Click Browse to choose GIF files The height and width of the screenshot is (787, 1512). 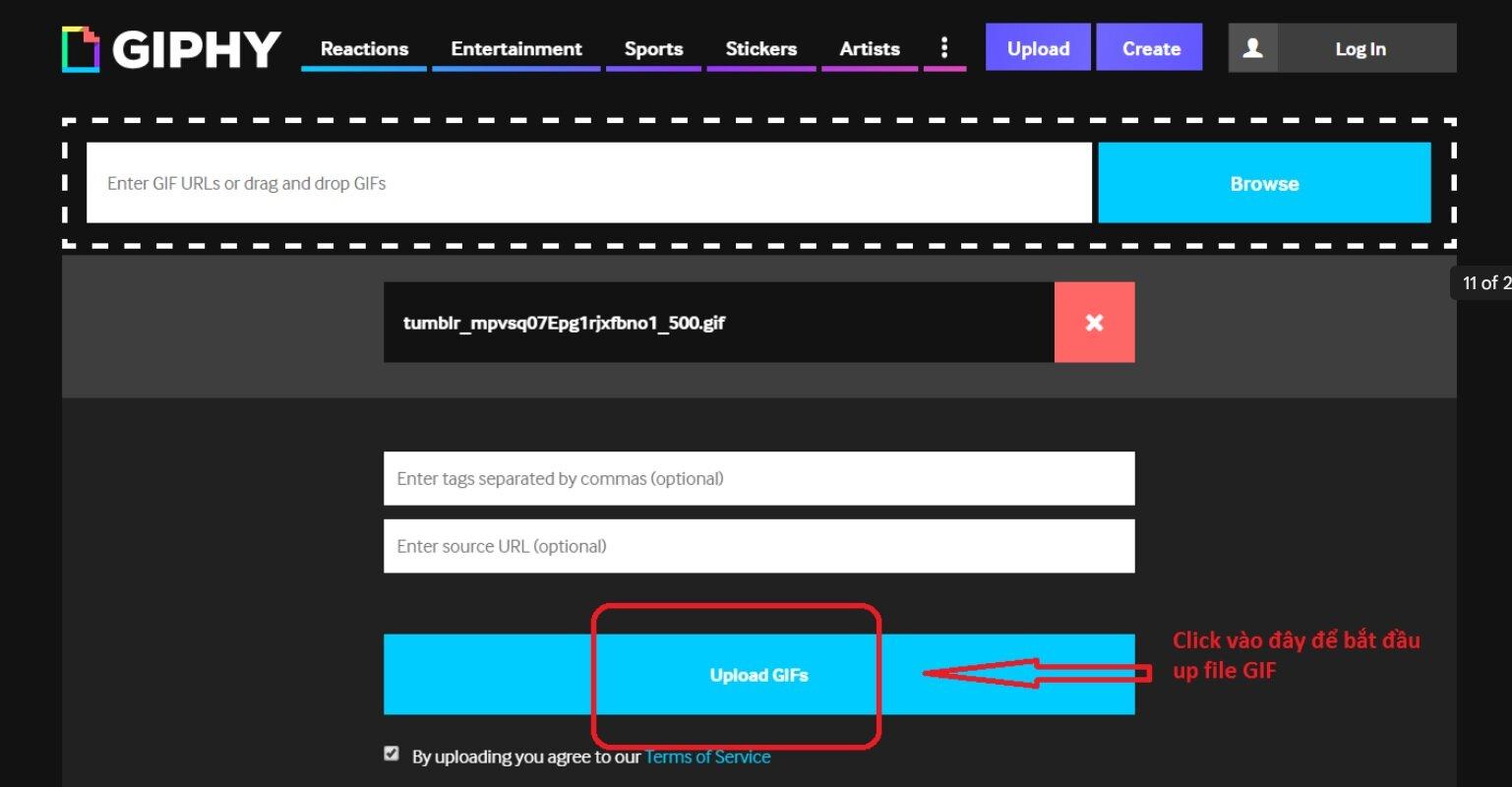tap(1264, 183)
